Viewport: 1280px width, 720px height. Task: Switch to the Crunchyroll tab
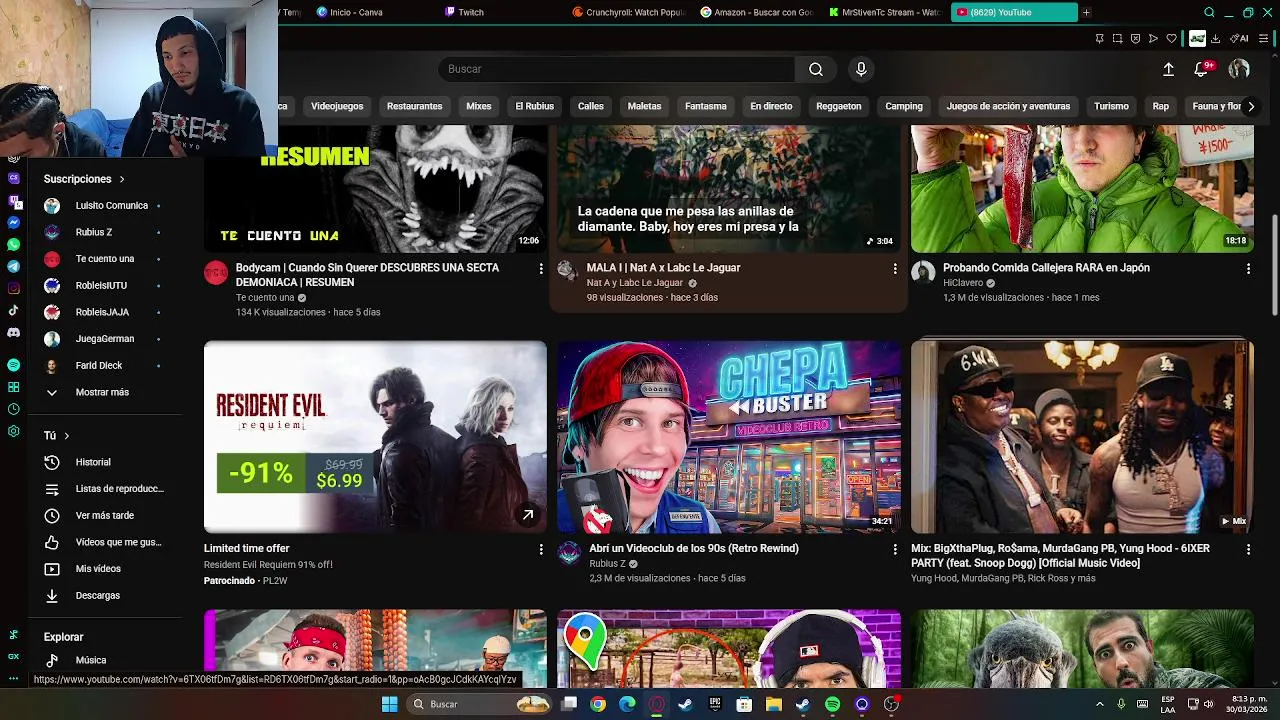(x=628, y=12)
